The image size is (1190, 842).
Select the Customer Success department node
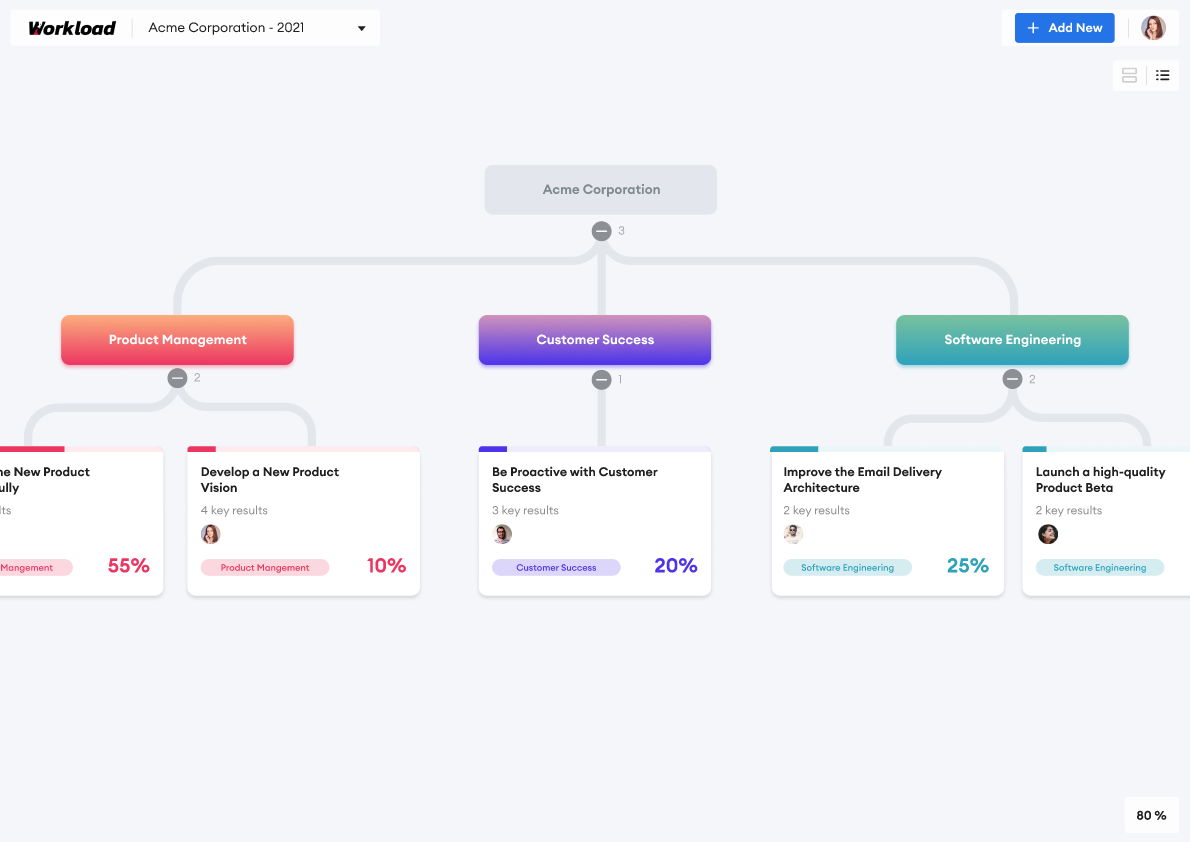595,340
